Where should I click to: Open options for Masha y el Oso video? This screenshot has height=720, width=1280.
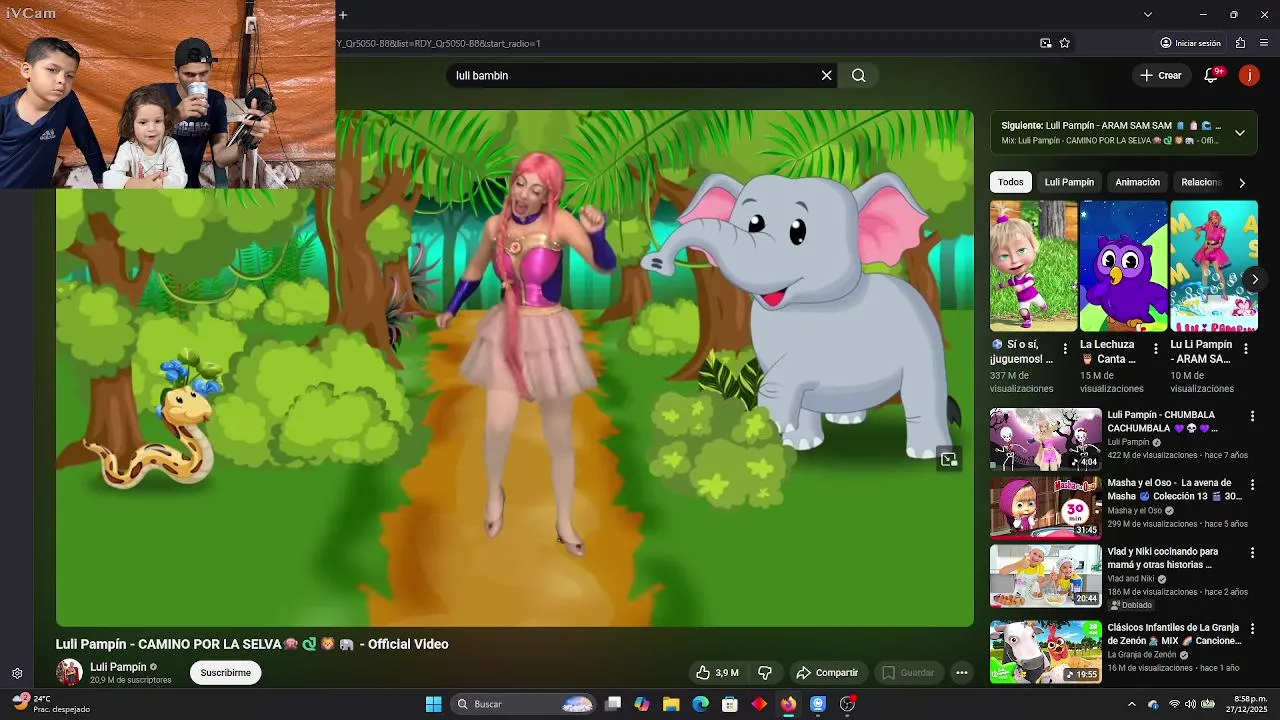pos(1252,484)
